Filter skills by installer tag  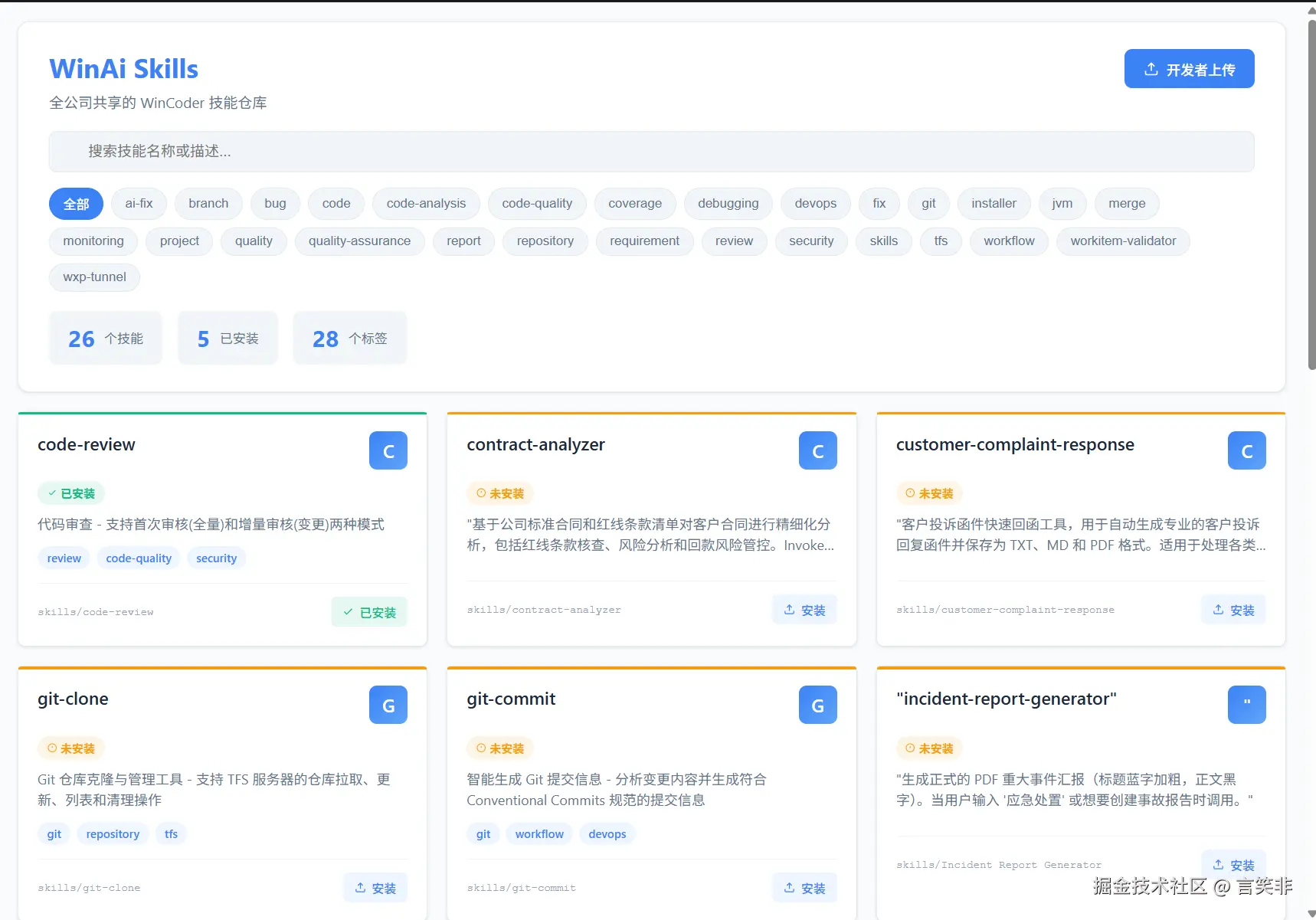[x=994, y=204]
